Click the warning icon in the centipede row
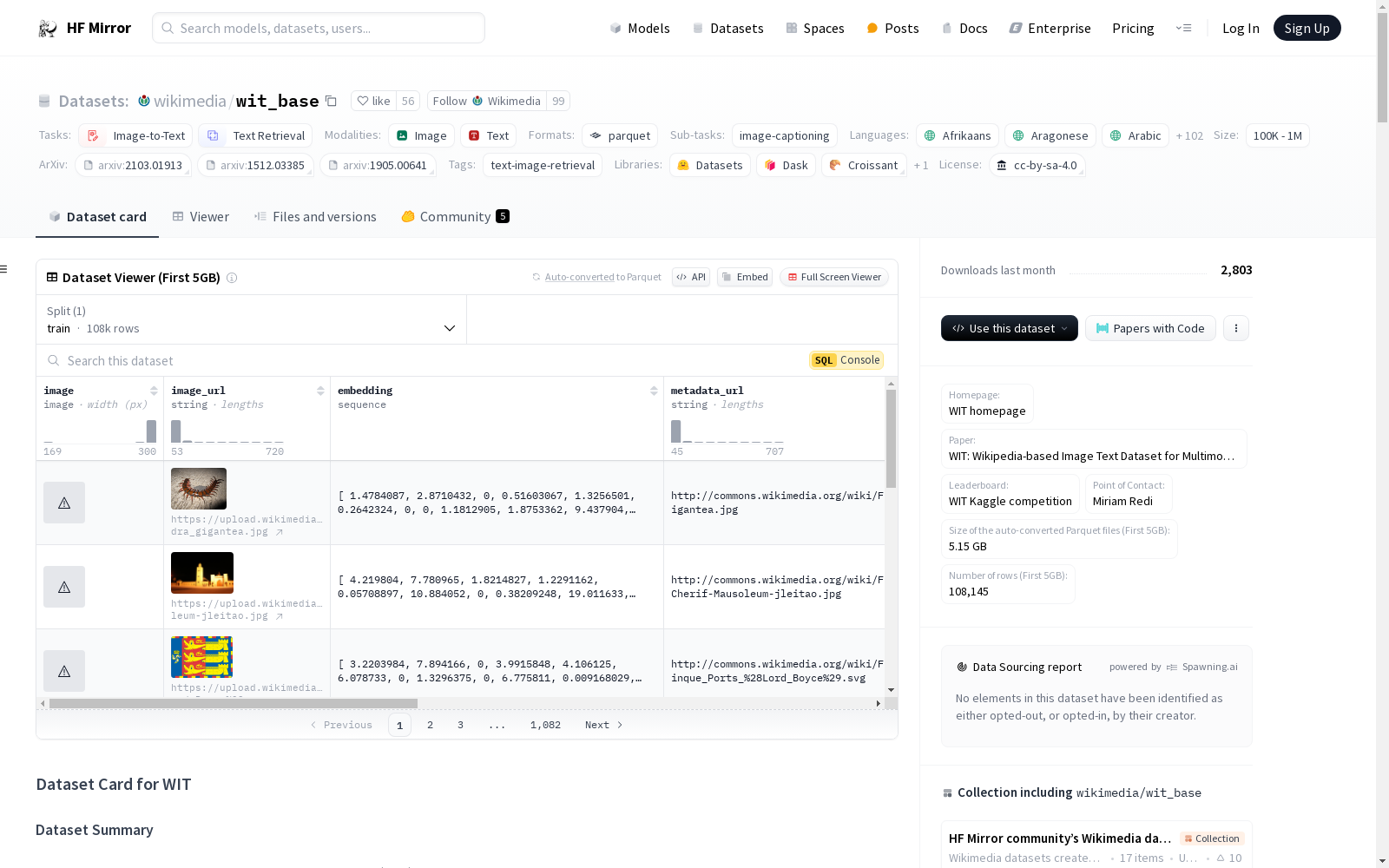Screen dimensions: 1389x868 point(64,503)
